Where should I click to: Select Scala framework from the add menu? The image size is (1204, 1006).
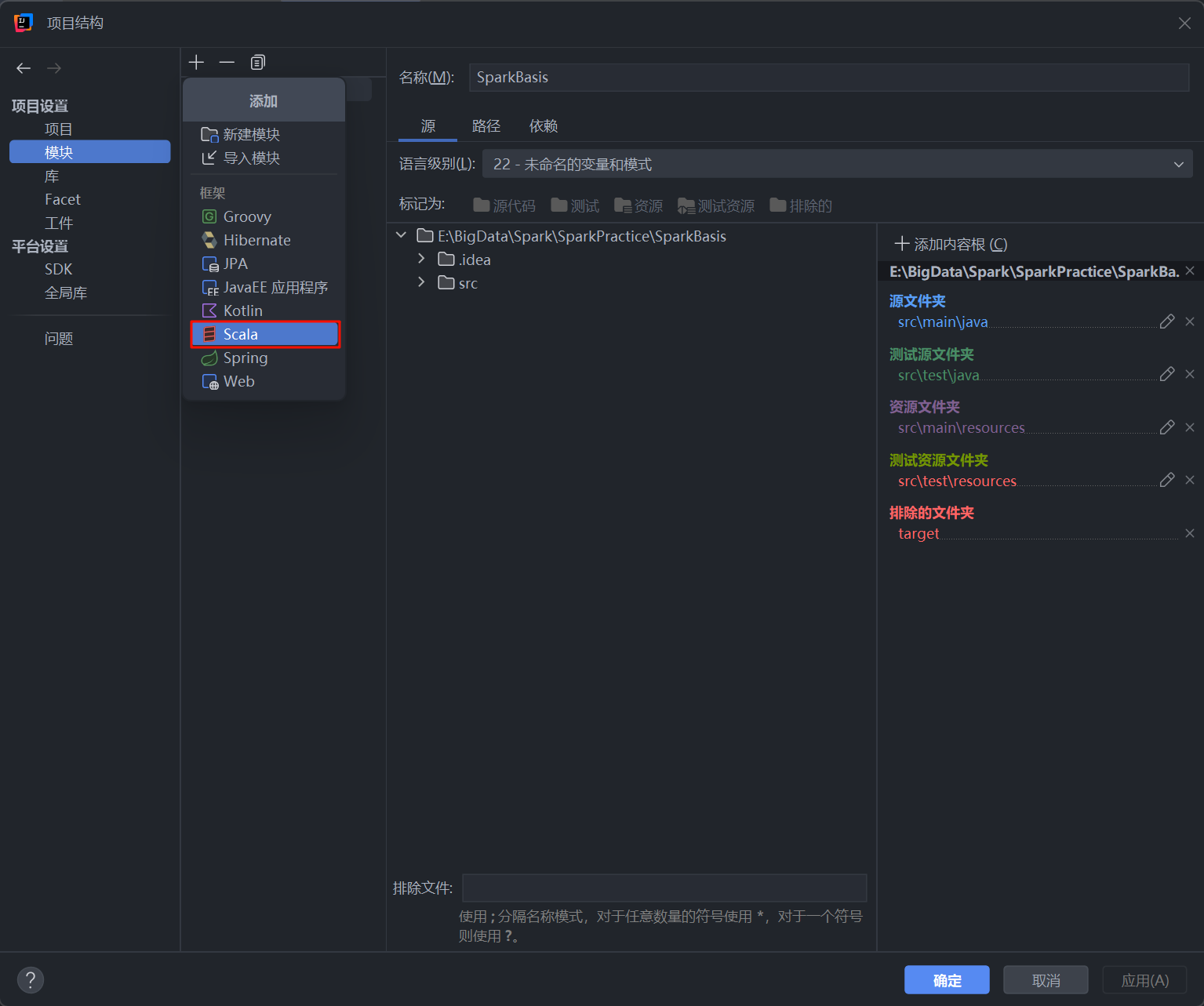coord(265,334)
